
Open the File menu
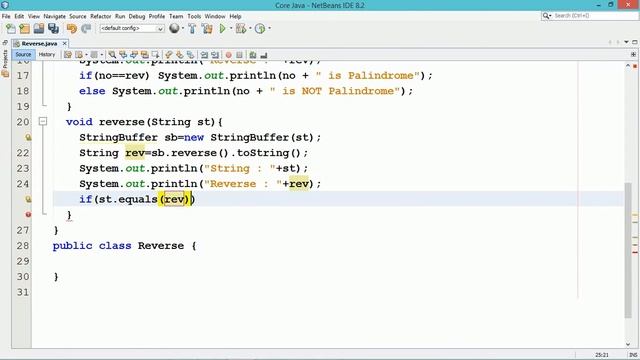pyautogui.click(x=6, y=16)
